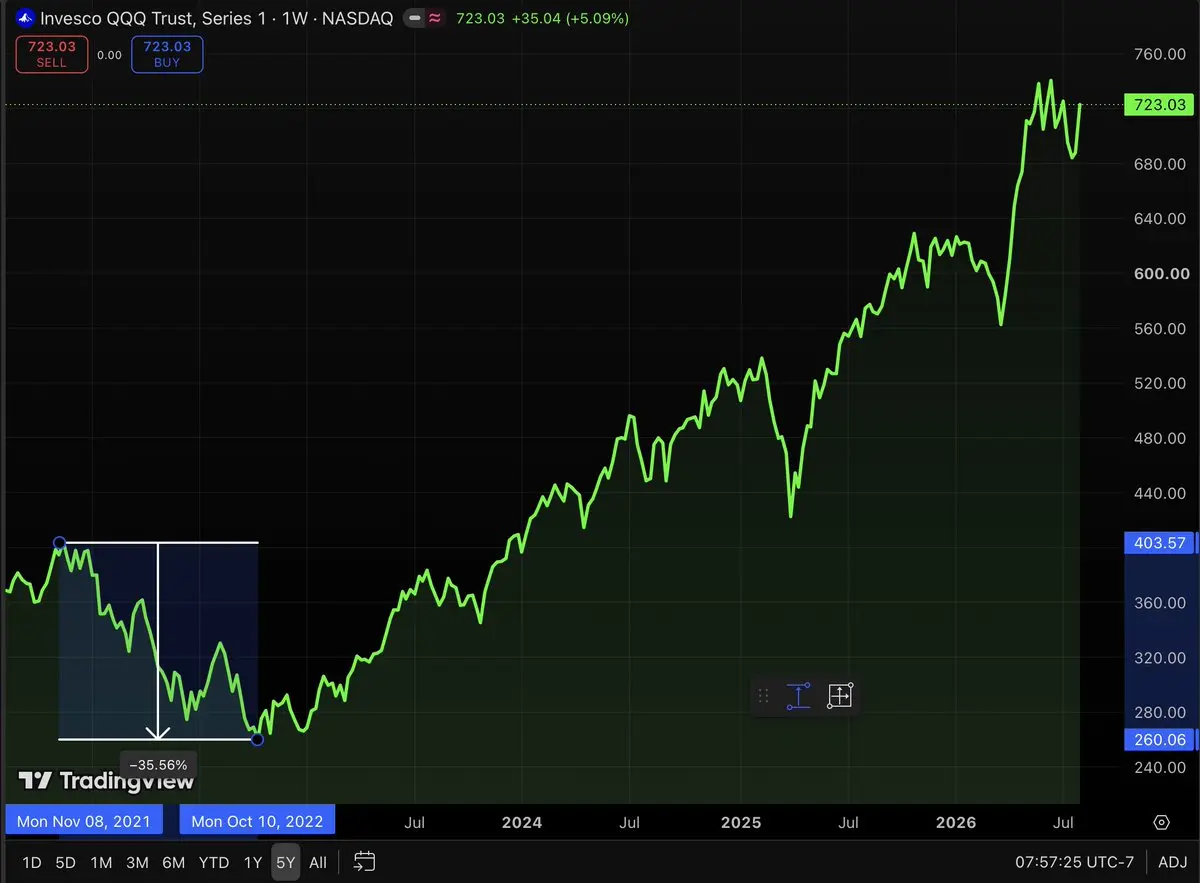The width and height of the screenshot is (1200, 883).
Task: Select the price range measuring tool icon
Action: click(x=798, y=696)
